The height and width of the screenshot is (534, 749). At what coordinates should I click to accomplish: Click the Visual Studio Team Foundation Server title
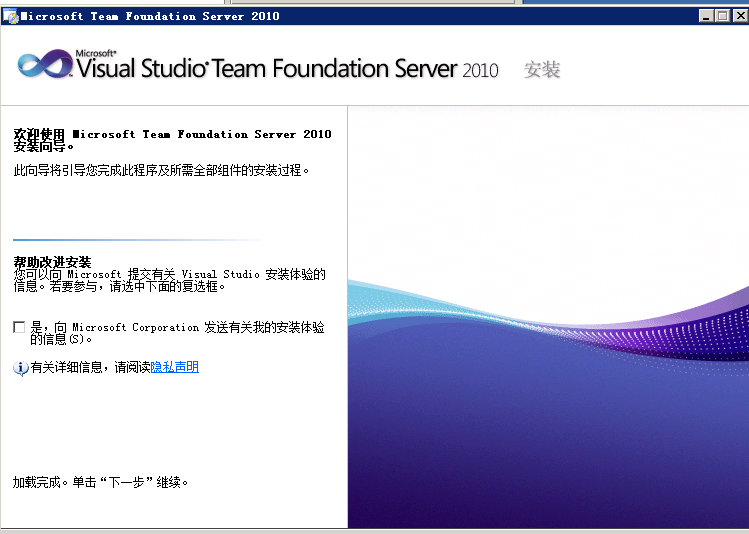point(287,67)
